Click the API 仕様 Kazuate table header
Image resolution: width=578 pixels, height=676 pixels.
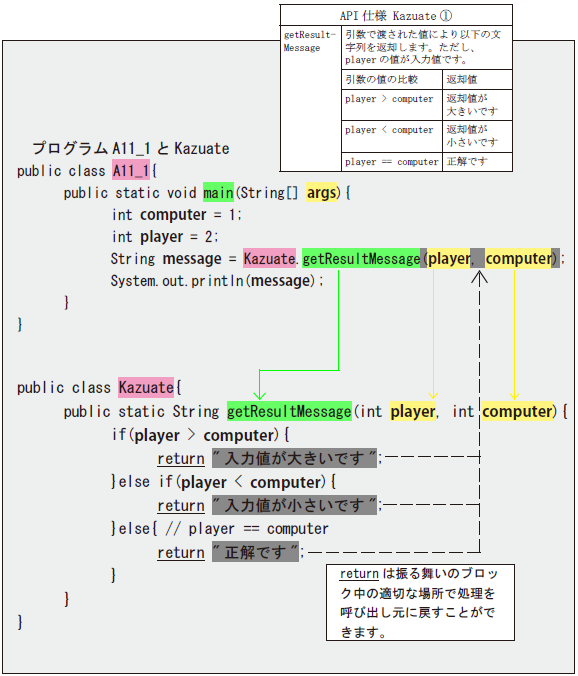[396, 16]
